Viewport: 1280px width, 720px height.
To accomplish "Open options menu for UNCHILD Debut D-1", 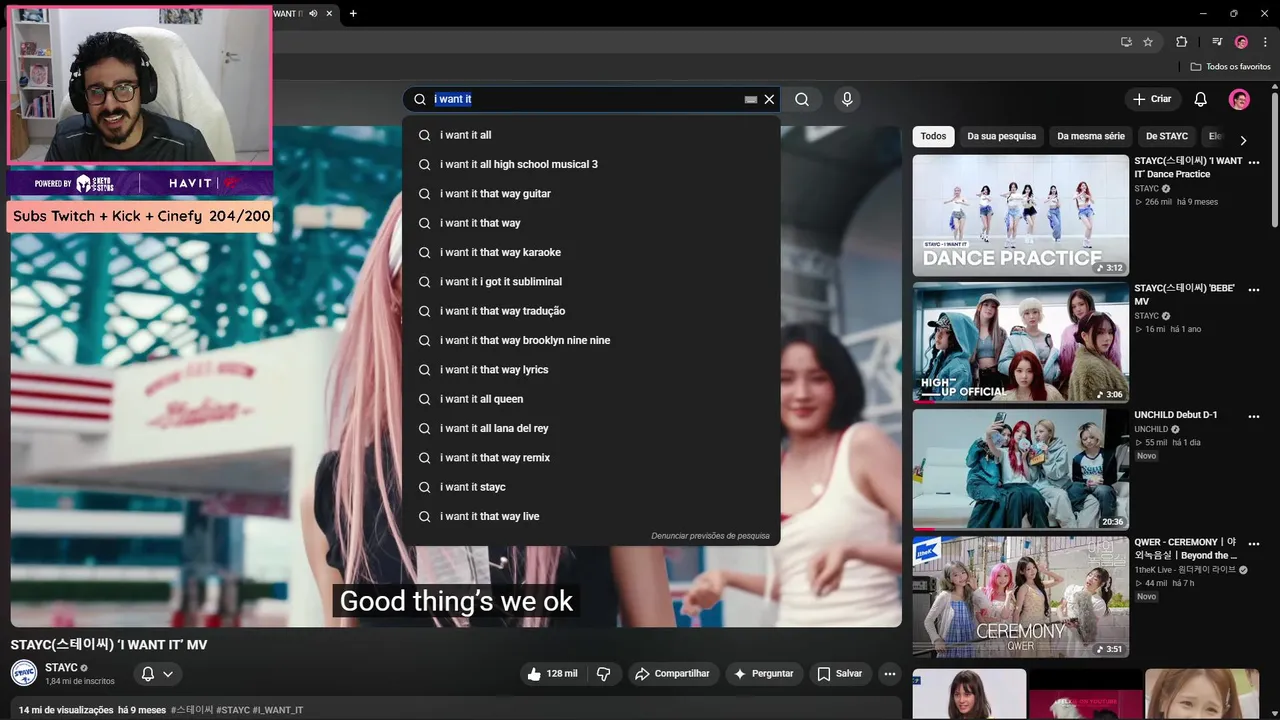I will 1254,416.
